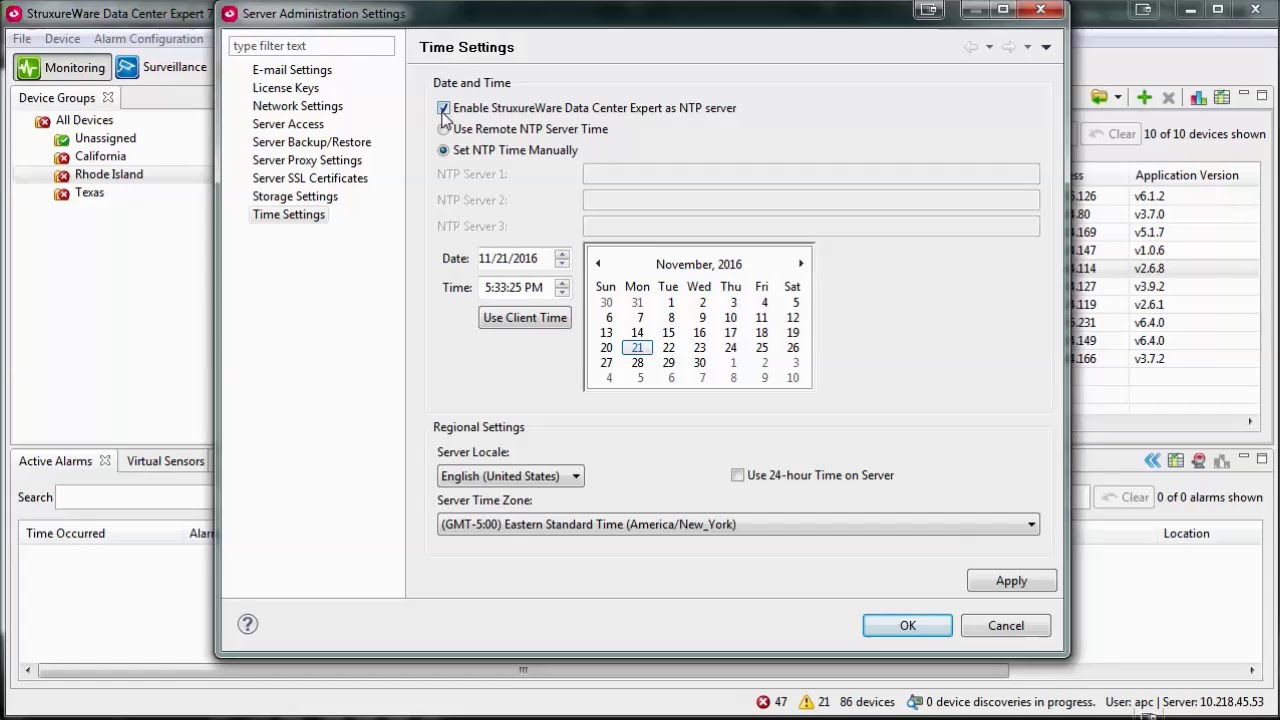Click the Apply button
1280x720 pixels.
click(x=1011, y=581)
